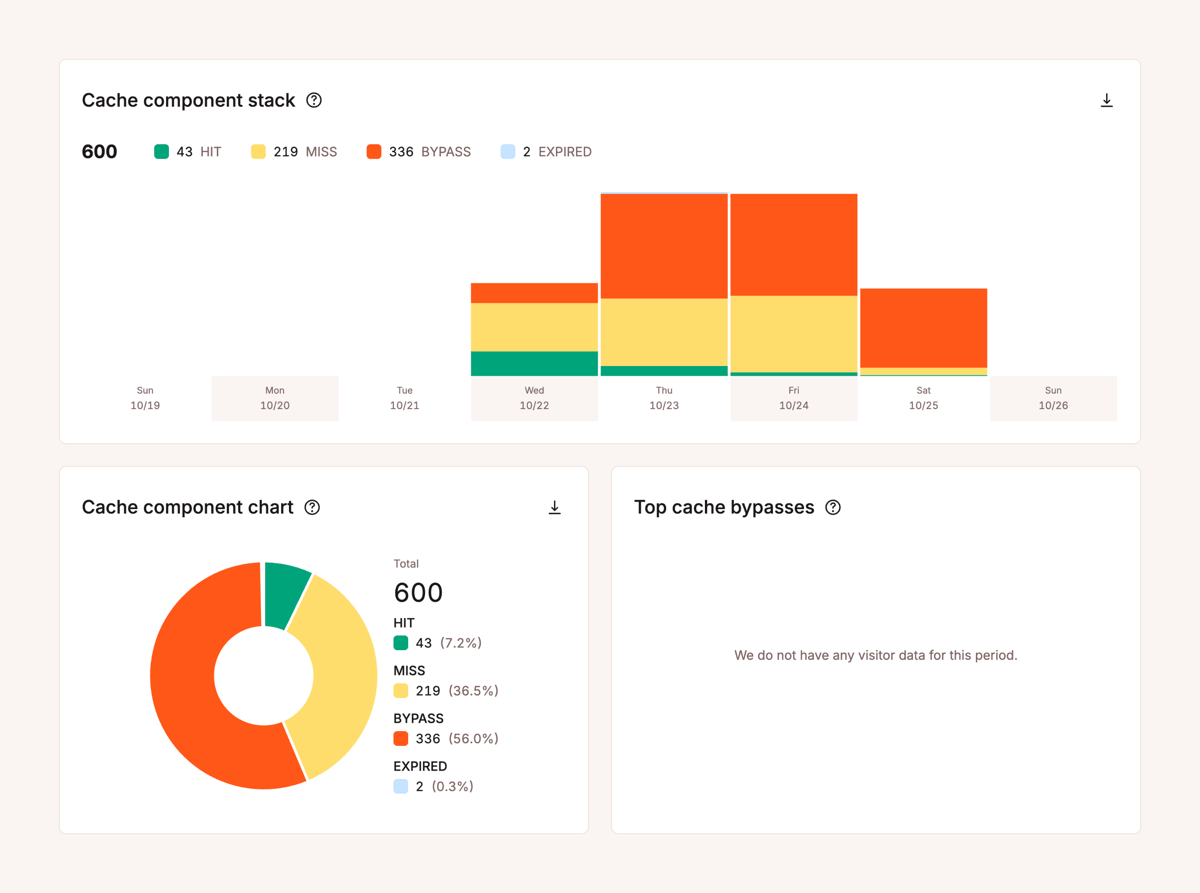1200x893 pixels.
Task: Open help tooltip for Top cache bypasses
Action: pos(833,507)
